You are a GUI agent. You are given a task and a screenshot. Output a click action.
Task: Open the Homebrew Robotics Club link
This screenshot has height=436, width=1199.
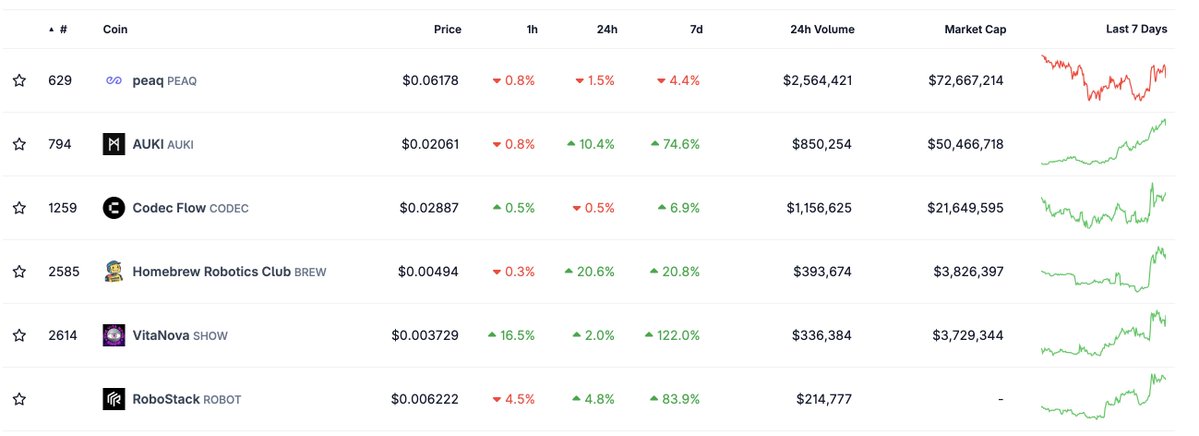coord(211,271)
